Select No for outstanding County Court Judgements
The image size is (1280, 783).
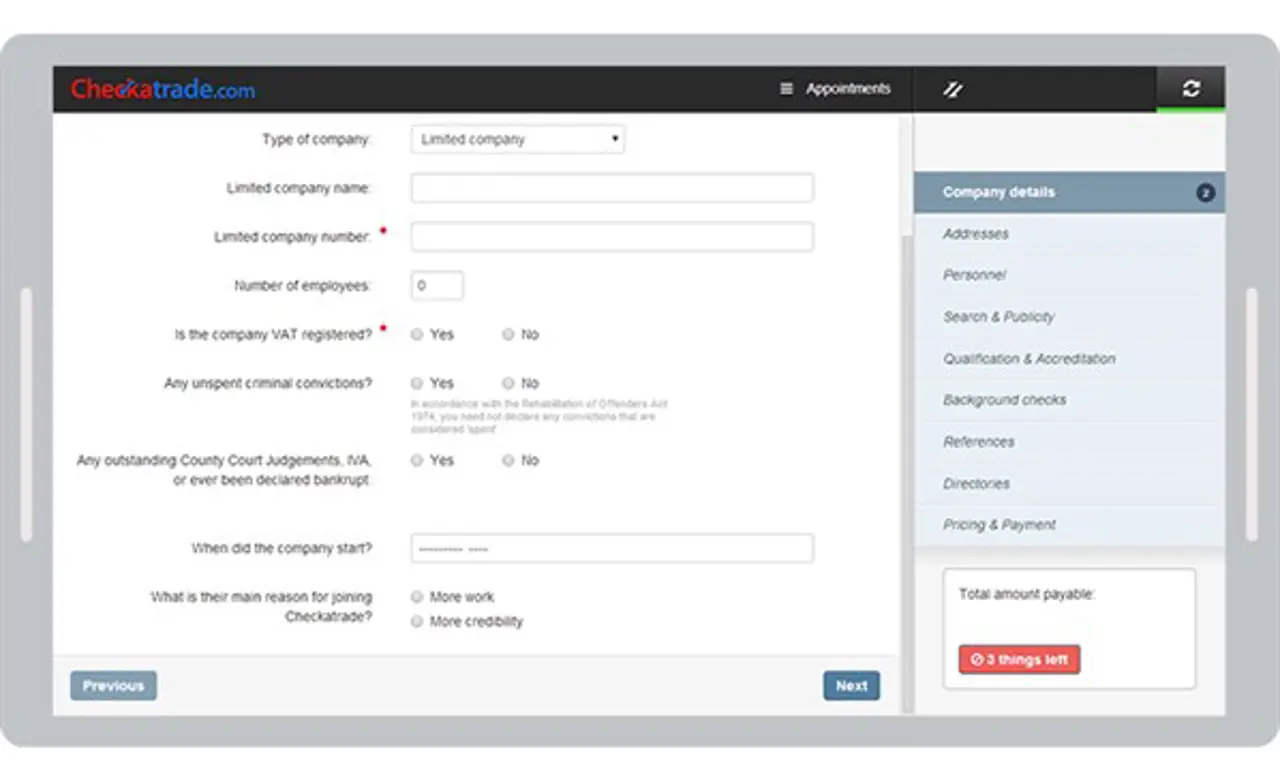508,460
